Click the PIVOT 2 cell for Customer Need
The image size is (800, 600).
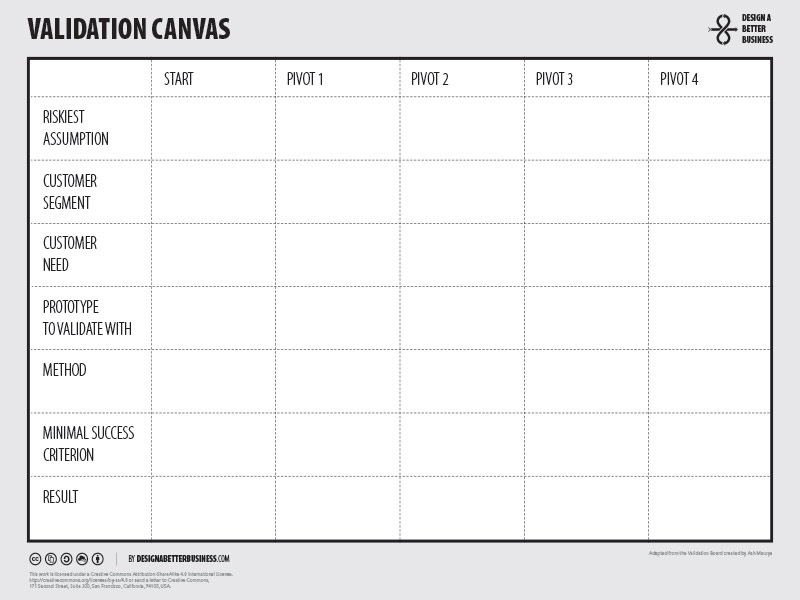coord(462,255)
